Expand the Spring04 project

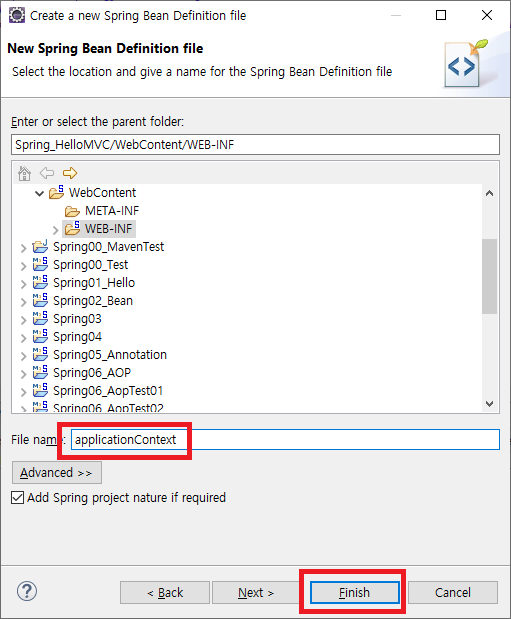[23, 338]
